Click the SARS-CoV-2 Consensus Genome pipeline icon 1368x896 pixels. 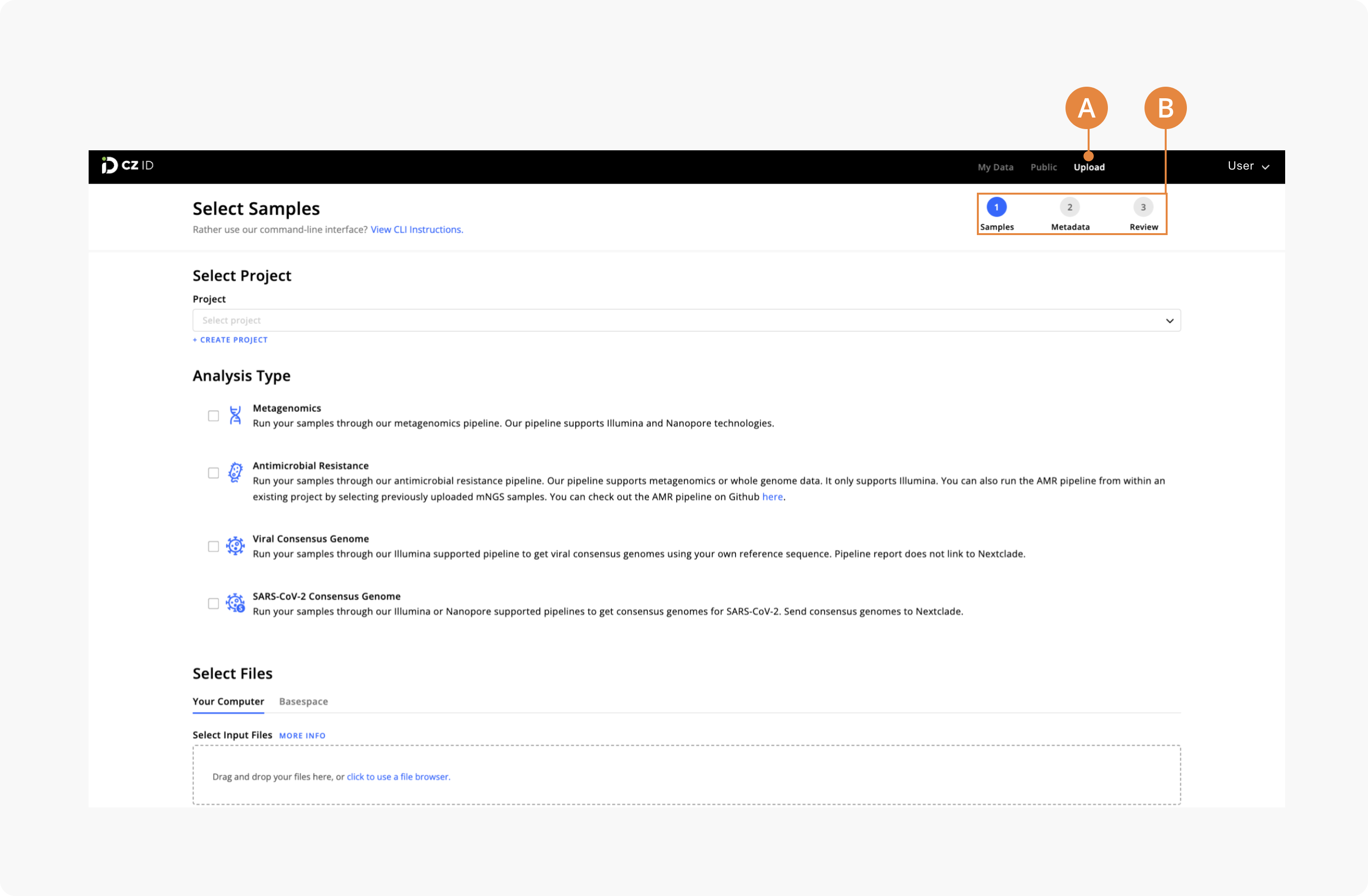[x=235, y=603]
